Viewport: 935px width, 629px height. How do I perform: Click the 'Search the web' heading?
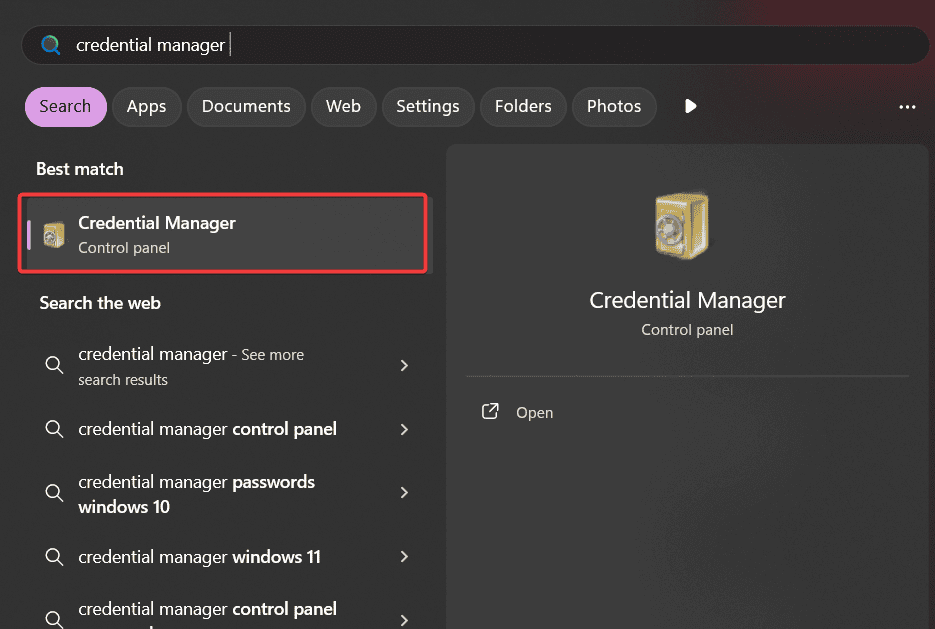click(x=100, y=303)
